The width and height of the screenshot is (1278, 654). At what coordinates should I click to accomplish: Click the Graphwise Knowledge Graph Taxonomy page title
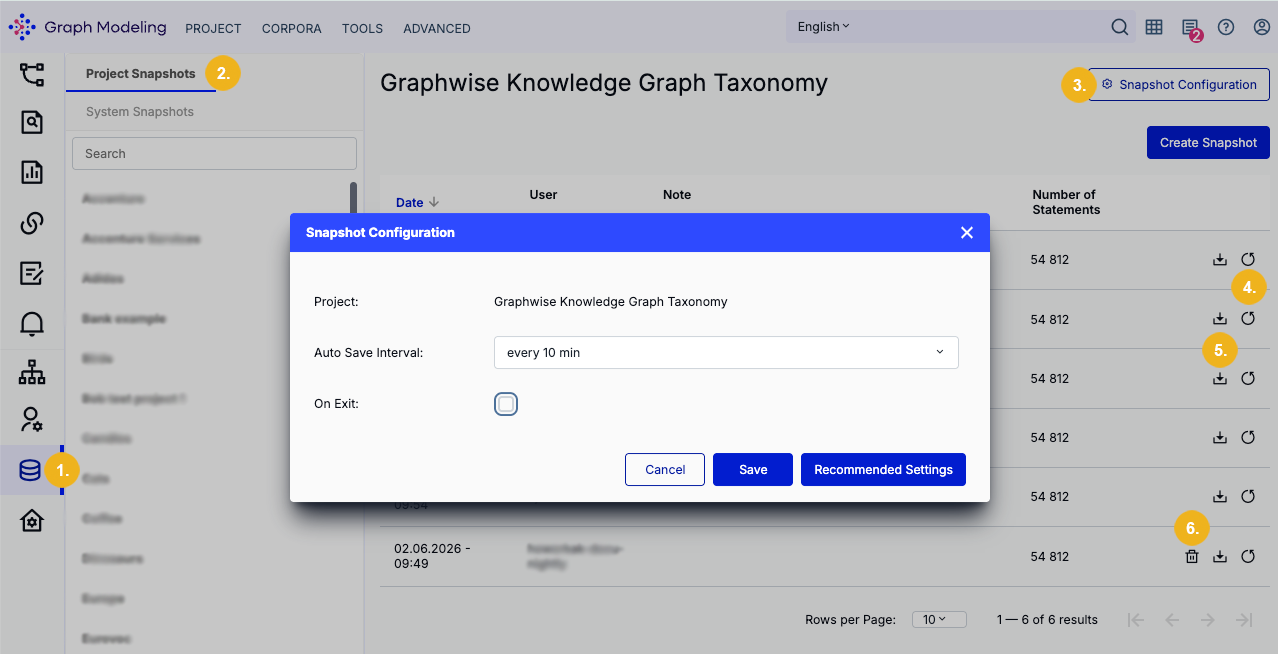[604, 83]
